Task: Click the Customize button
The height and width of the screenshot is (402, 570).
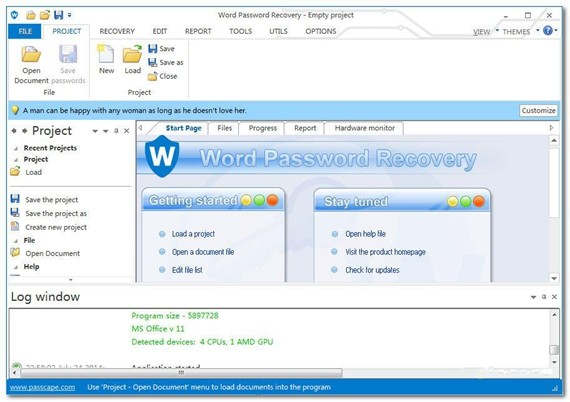Action: (538, 110)
